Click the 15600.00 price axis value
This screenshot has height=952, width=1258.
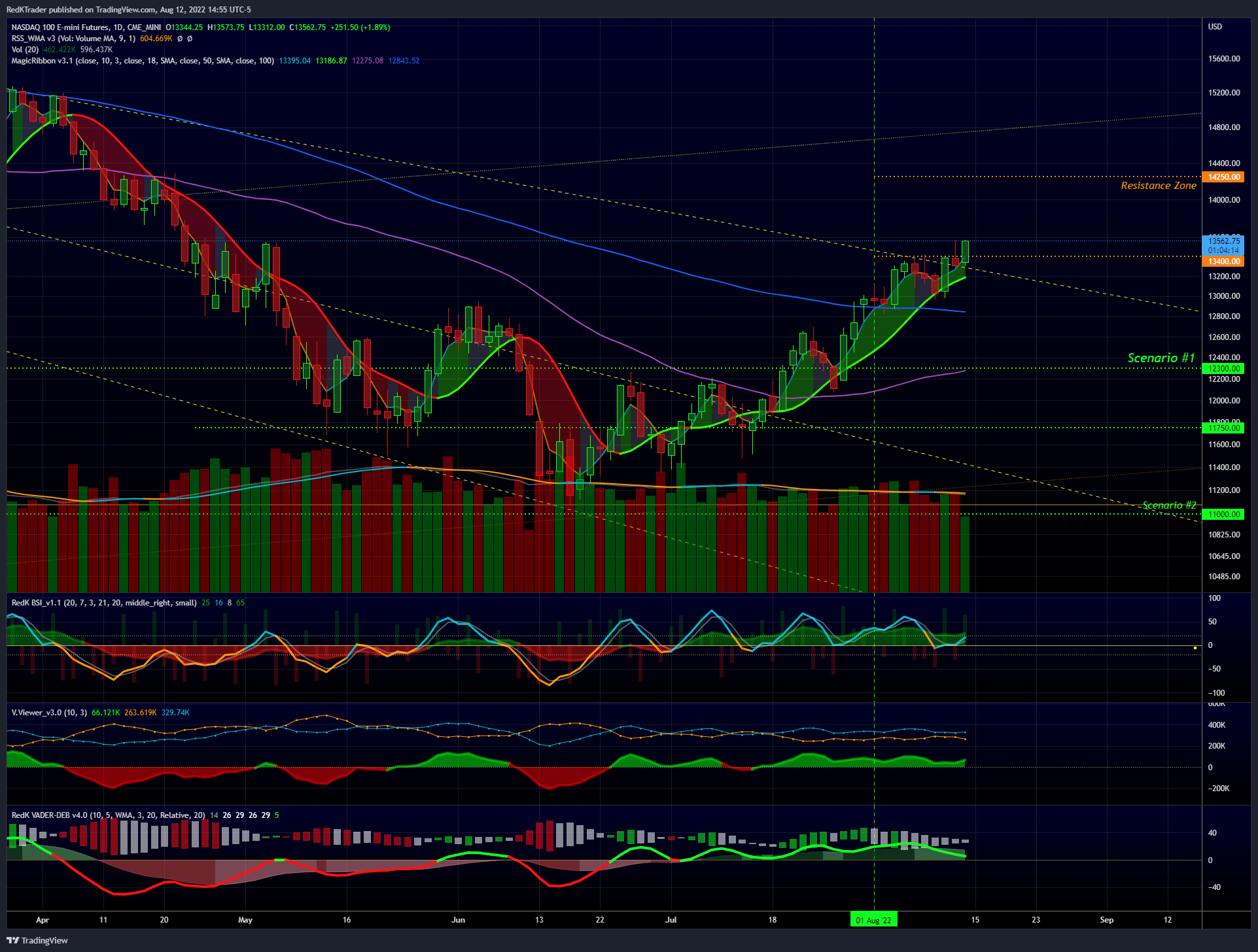[x=1224, y=59]
